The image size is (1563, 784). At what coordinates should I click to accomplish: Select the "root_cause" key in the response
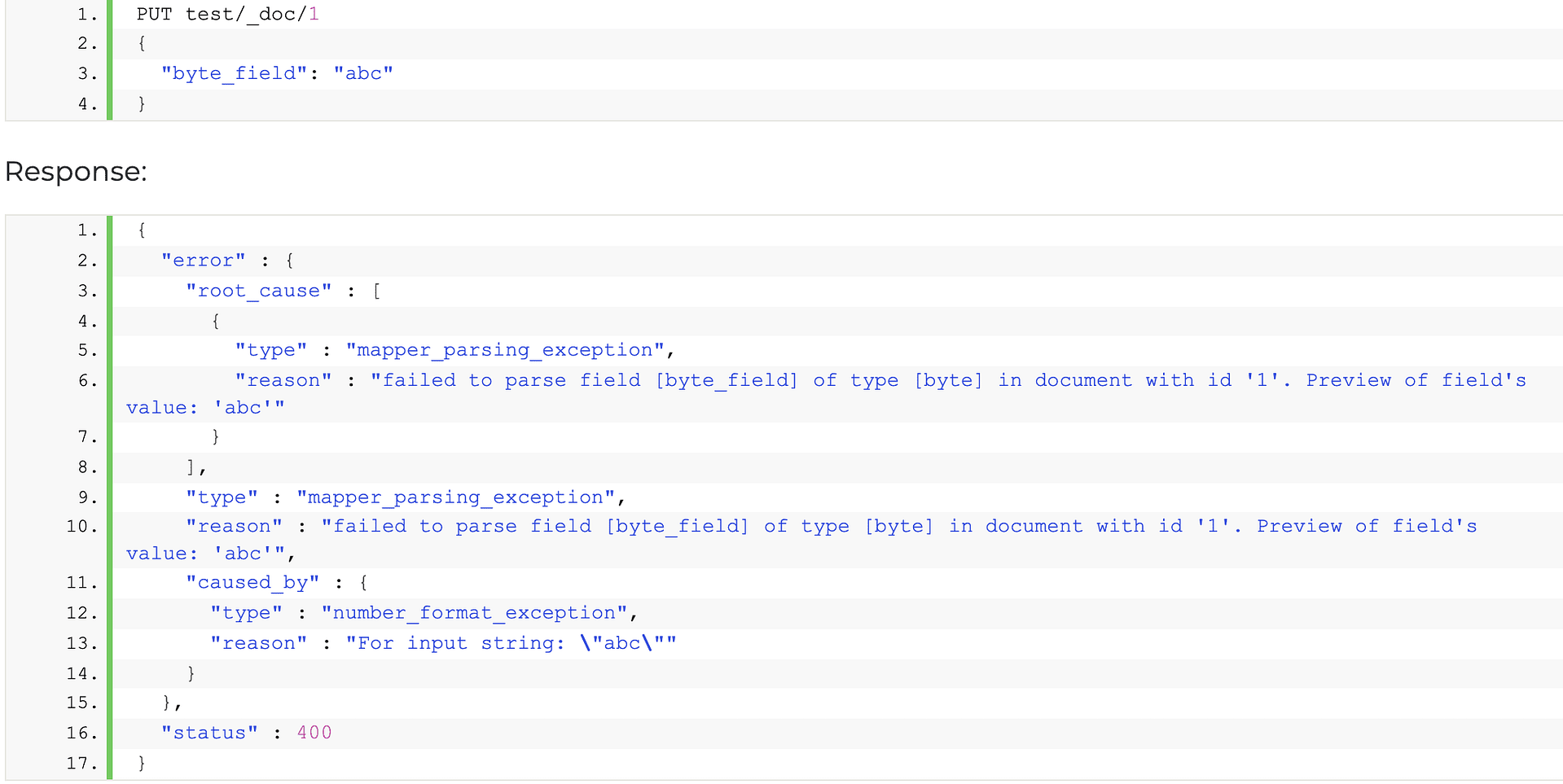coord(259,291)
